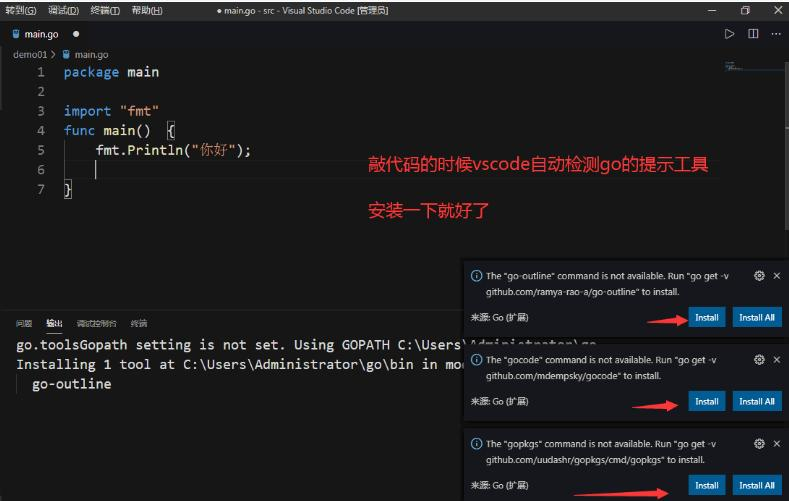Screen dimensions: 789x501
Task: Click Install All in gocode notification
Action: pyautogui.click(x=757, y=401)
